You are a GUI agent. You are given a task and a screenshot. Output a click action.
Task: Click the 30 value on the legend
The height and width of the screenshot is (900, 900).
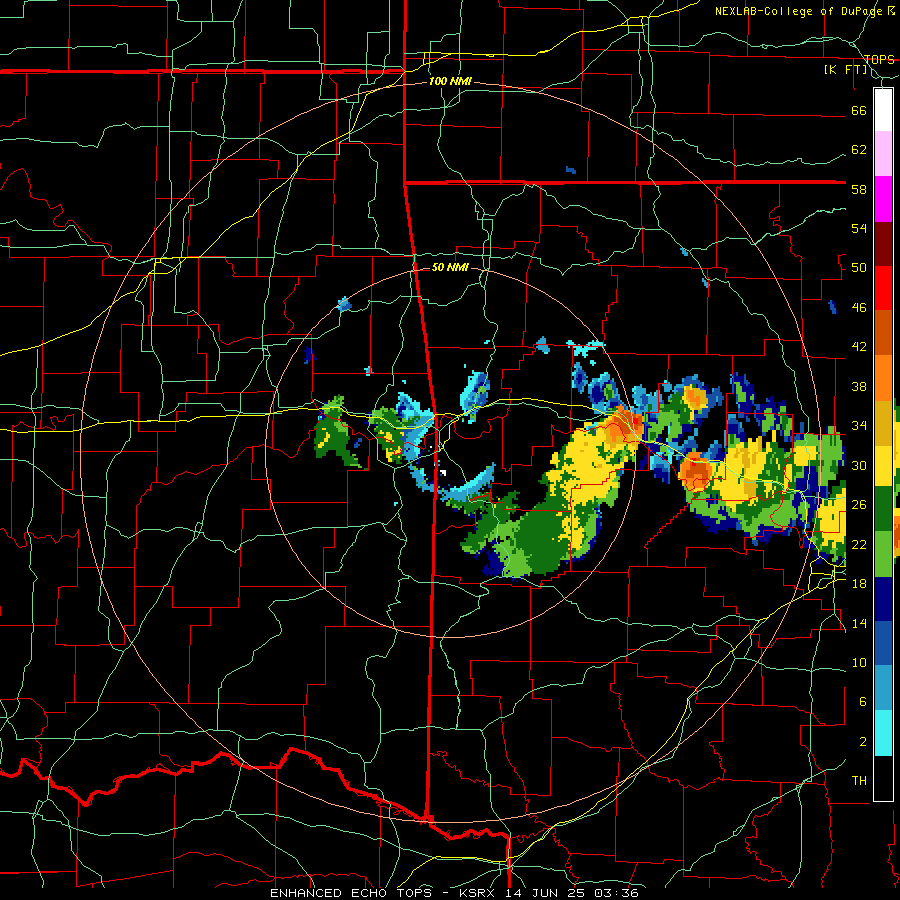click(859, 465)
